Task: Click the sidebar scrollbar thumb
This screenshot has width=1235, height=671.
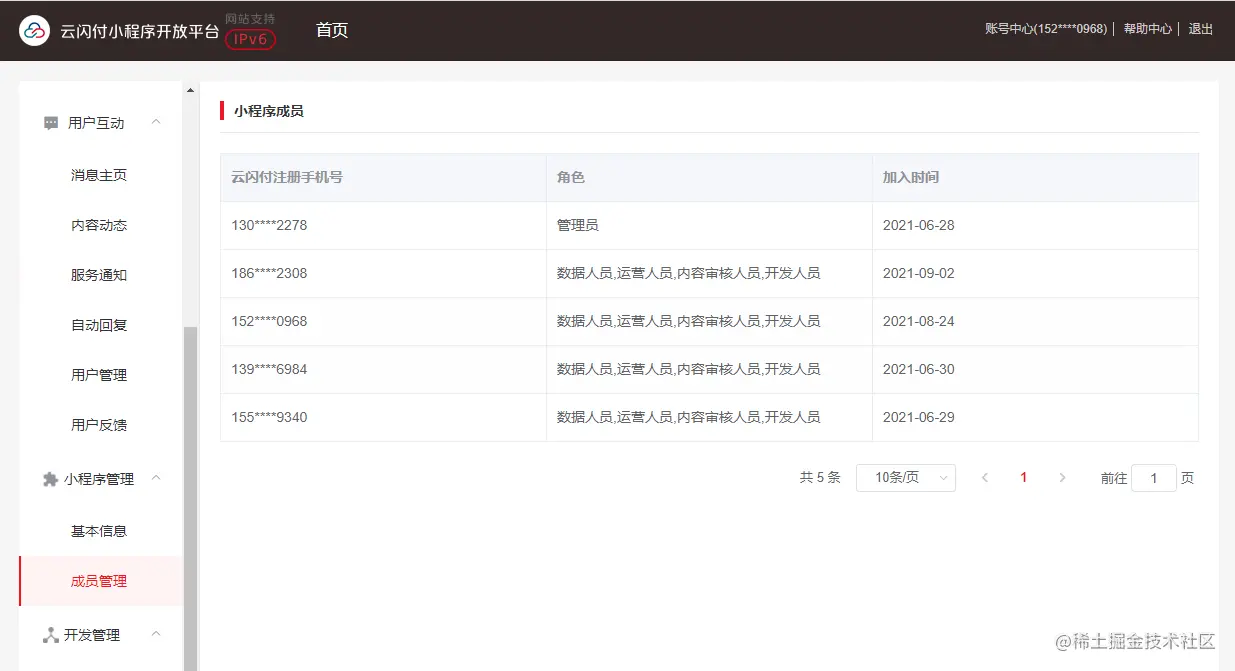Action: tap(190, 498)
